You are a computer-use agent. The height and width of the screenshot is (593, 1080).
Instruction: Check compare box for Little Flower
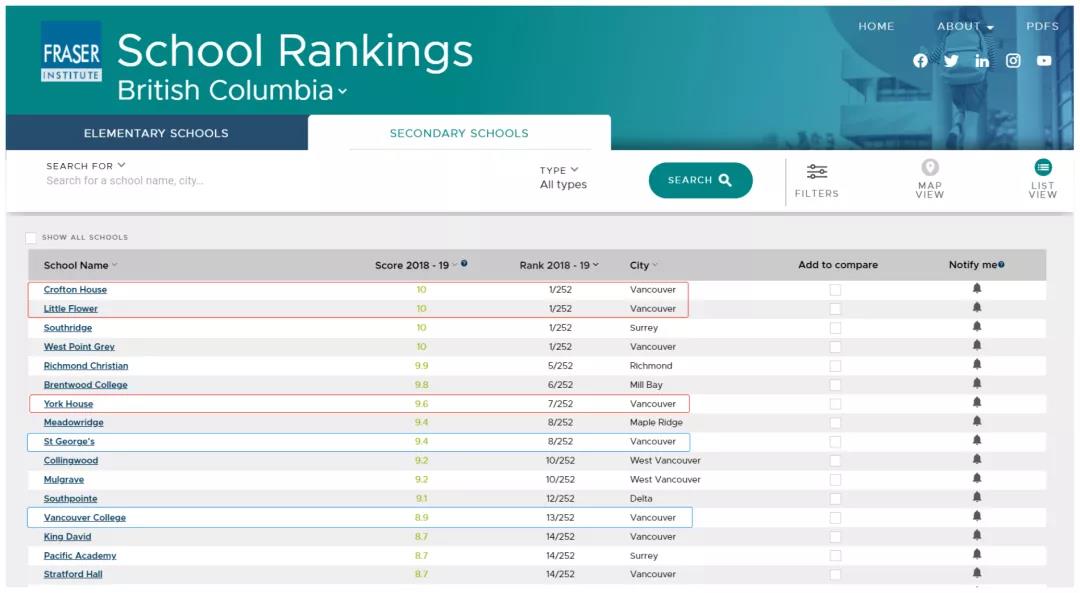click(835, 309)
